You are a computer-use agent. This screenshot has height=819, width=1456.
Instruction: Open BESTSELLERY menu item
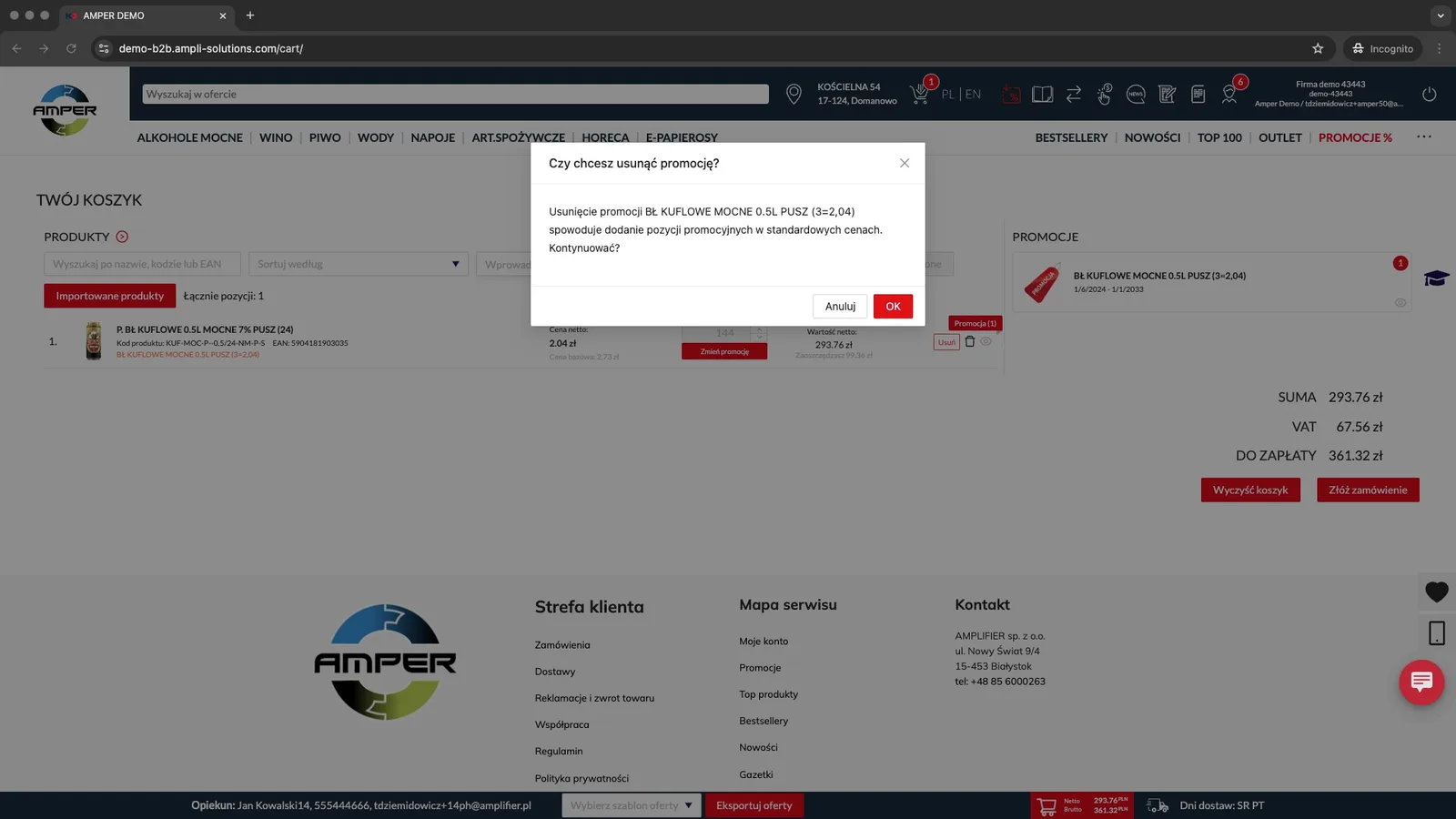1071,137
